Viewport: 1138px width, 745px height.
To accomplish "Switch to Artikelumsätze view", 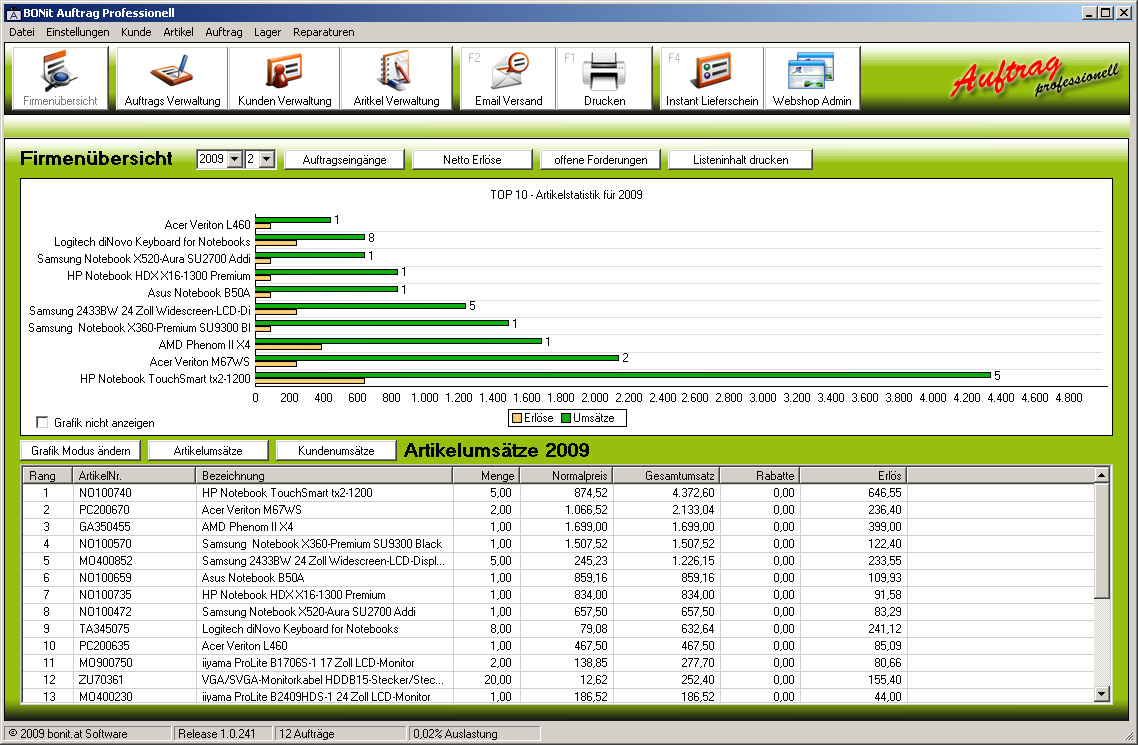I will pyautogui.click(x=208, y=450).
